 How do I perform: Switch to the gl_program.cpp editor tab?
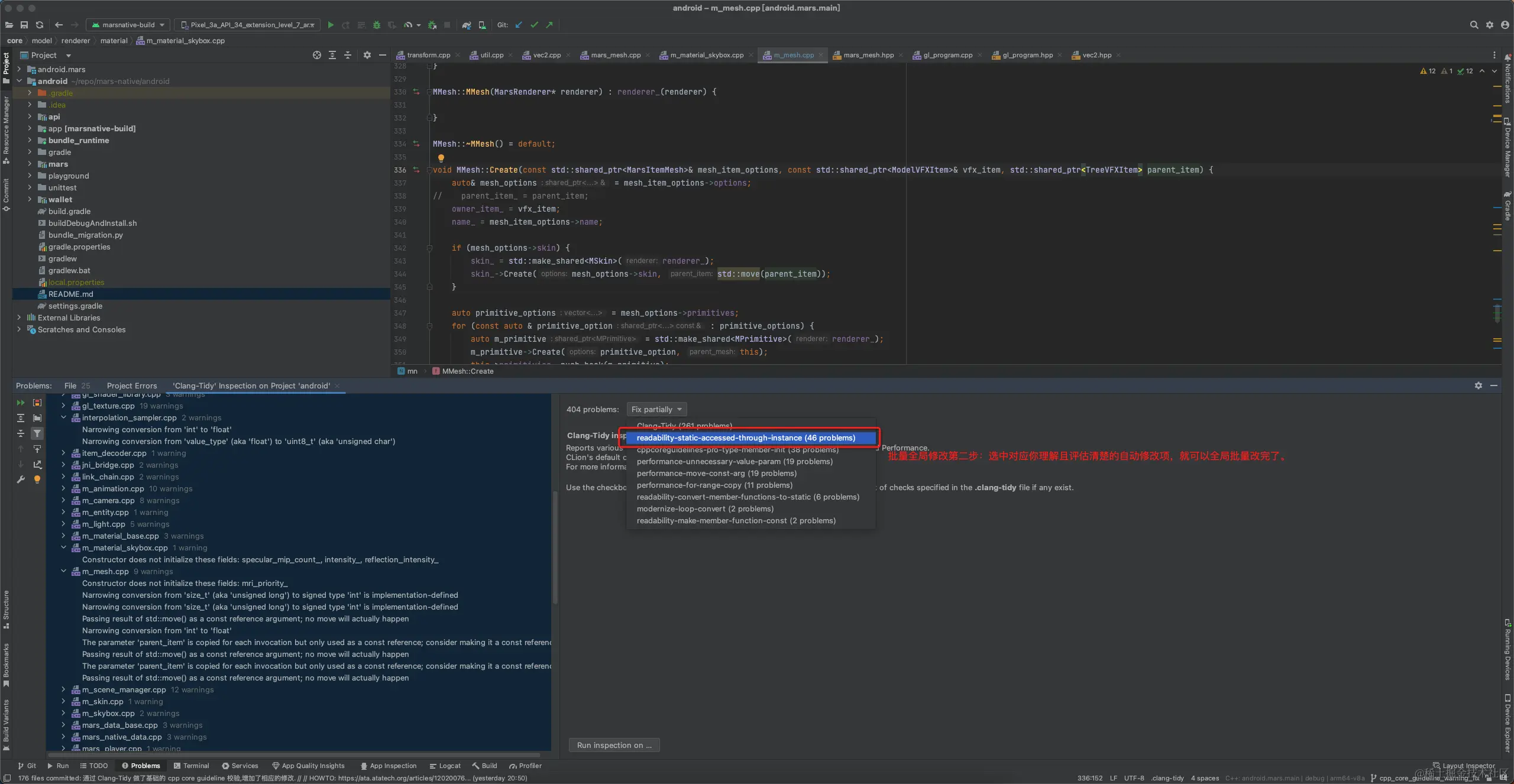coord(947,55)
